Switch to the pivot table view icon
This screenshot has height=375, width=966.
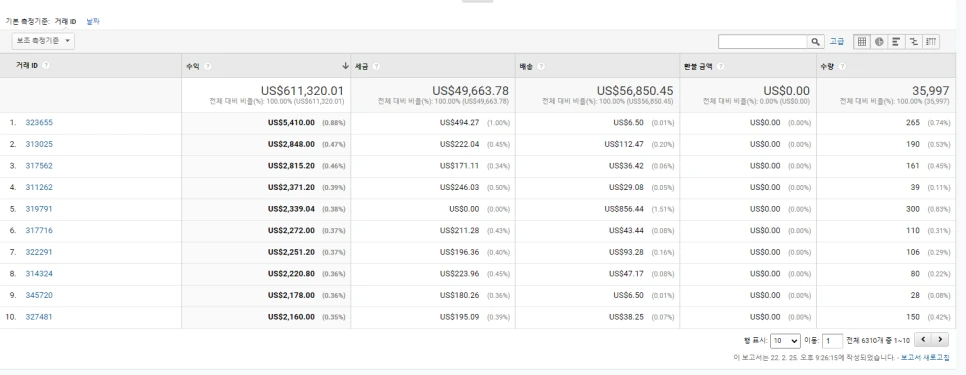click(x=931, y=42)
